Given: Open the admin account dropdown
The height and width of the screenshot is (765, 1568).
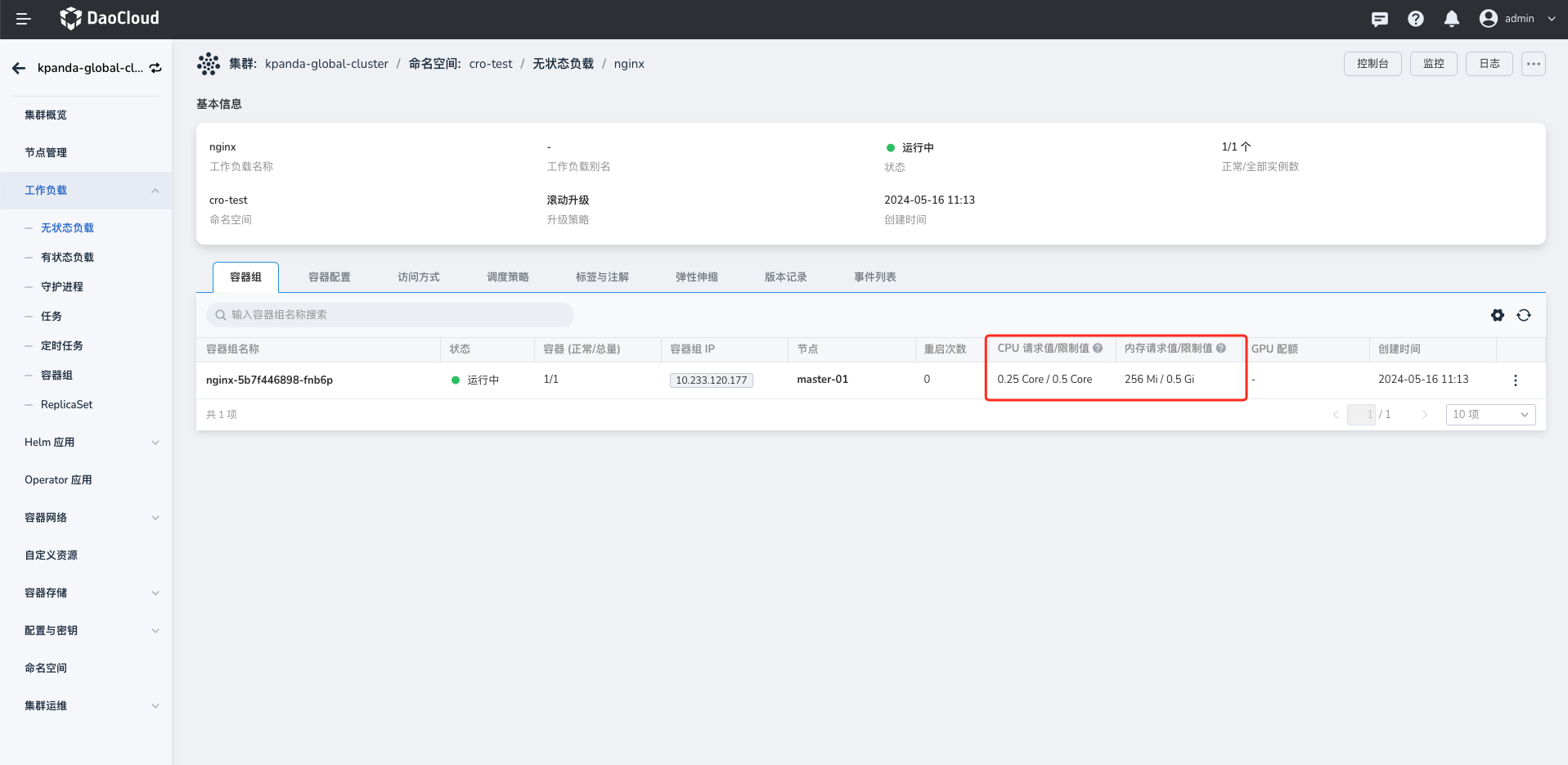Looking at the screenshot, I should click(1519, 18).
